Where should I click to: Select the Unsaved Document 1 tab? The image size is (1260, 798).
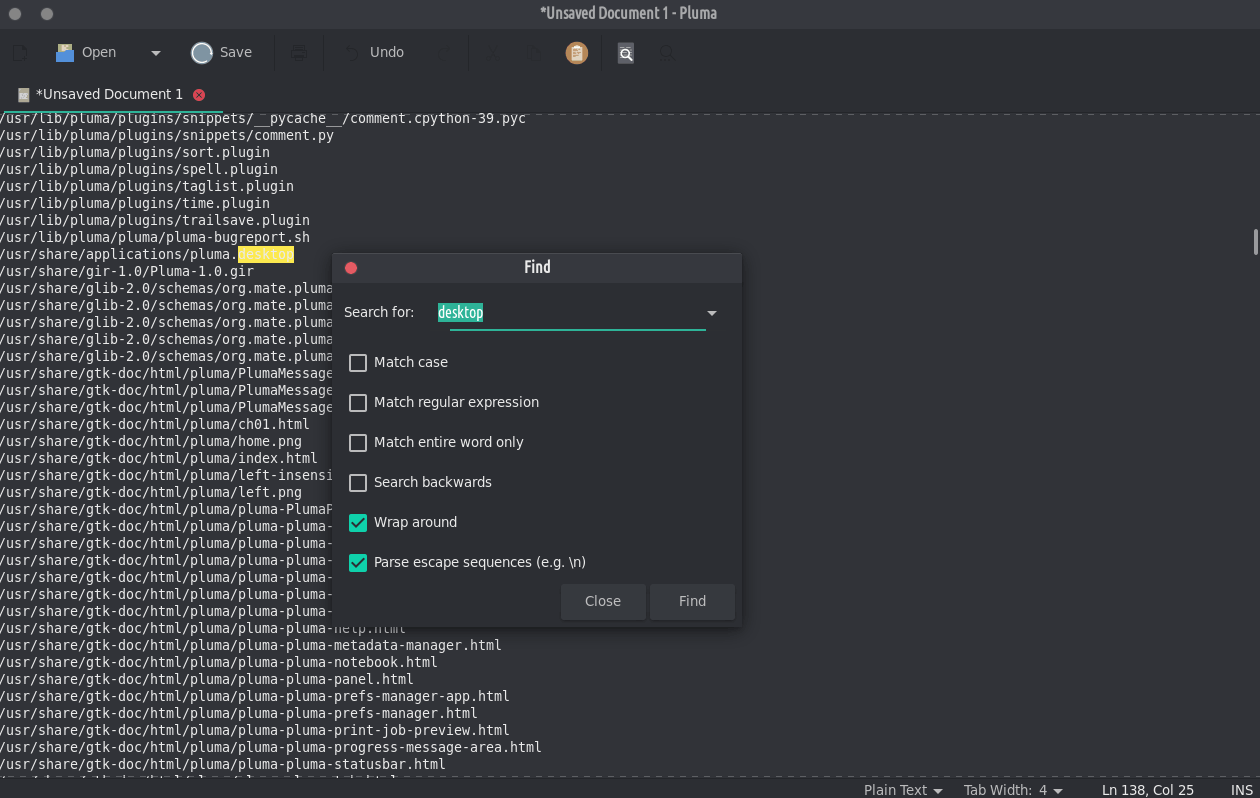click(109, 95)
